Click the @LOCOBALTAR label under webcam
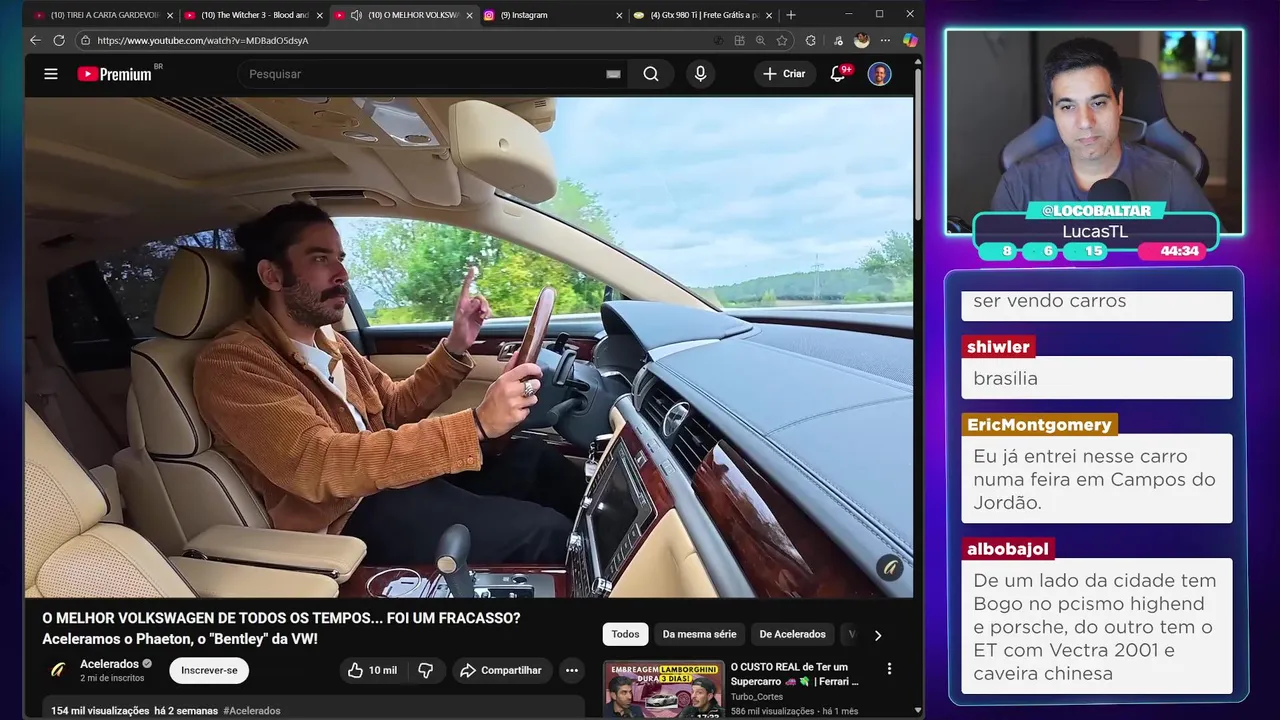 click(1096, 211)
